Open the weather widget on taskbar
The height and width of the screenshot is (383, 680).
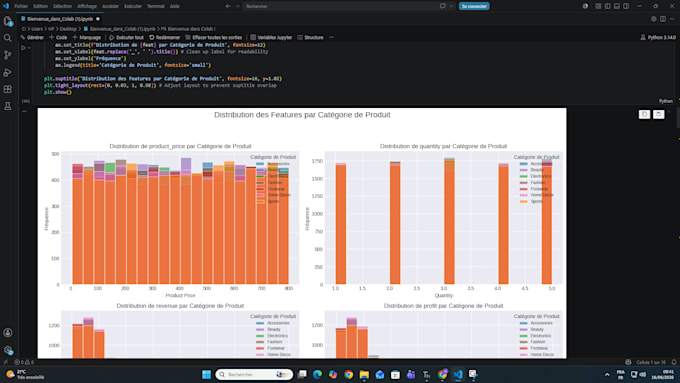point(25,374)
